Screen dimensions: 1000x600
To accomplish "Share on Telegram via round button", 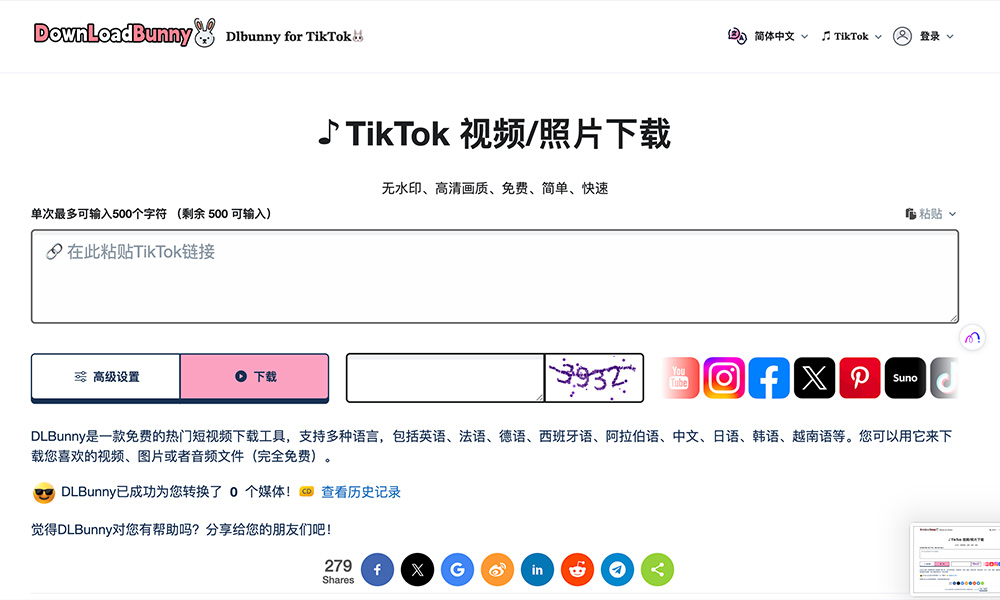I will click(617, 569).
